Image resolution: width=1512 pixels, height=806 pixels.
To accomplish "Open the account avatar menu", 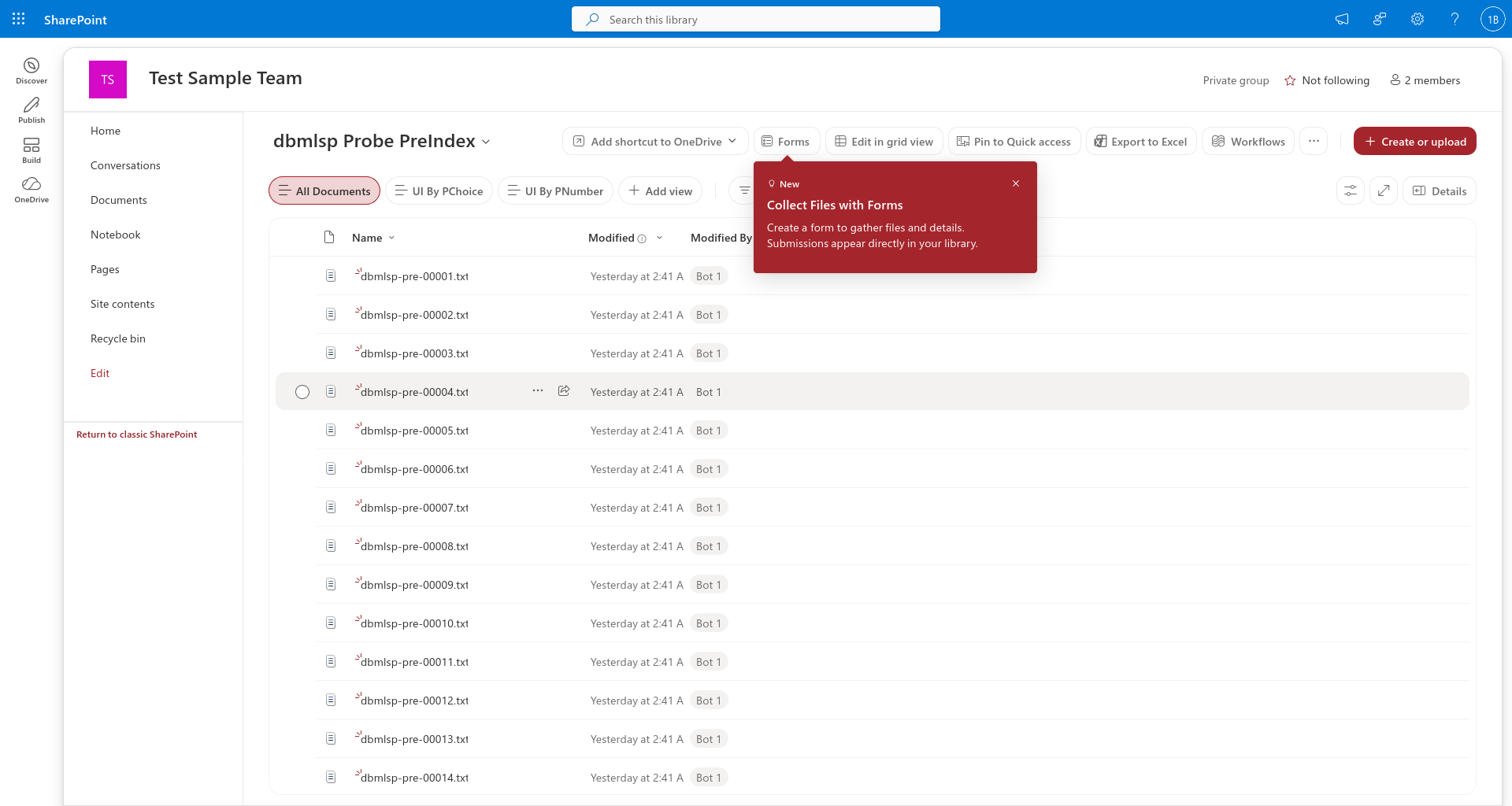I will [1493, 19].
